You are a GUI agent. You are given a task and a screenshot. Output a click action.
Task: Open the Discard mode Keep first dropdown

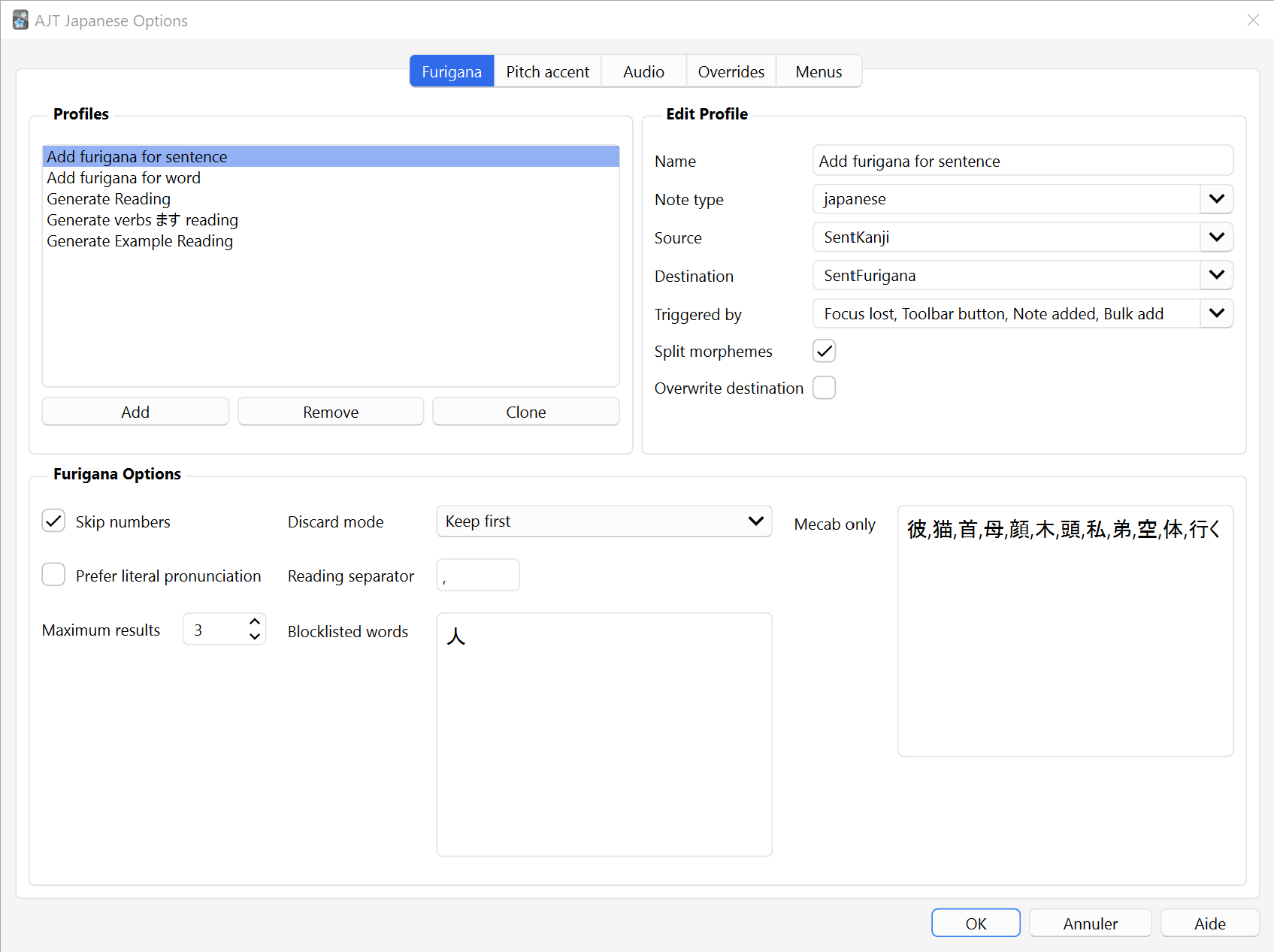pos(604,521)
